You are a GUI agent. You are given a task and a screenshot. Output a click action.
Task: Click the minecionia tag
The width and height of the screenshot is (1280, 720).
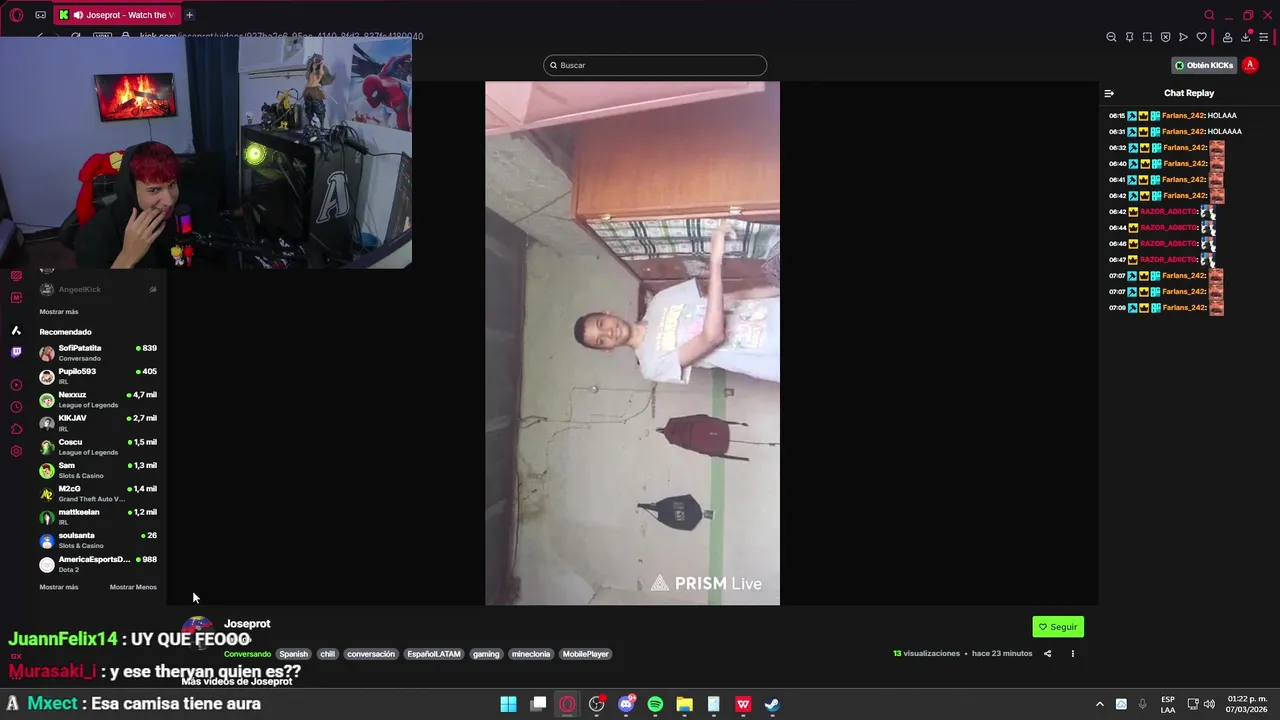pyautogui.click(x=531, y=654)
